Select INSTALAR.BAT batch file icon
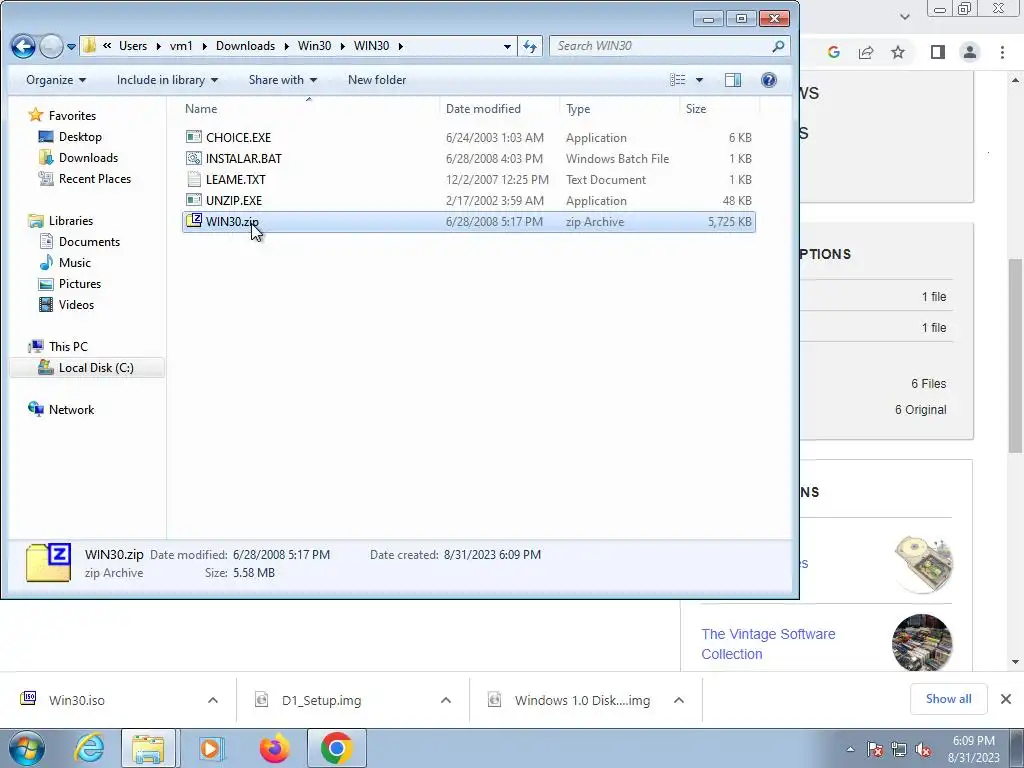This screenshot has width=1024, height=768. point(193,158)
